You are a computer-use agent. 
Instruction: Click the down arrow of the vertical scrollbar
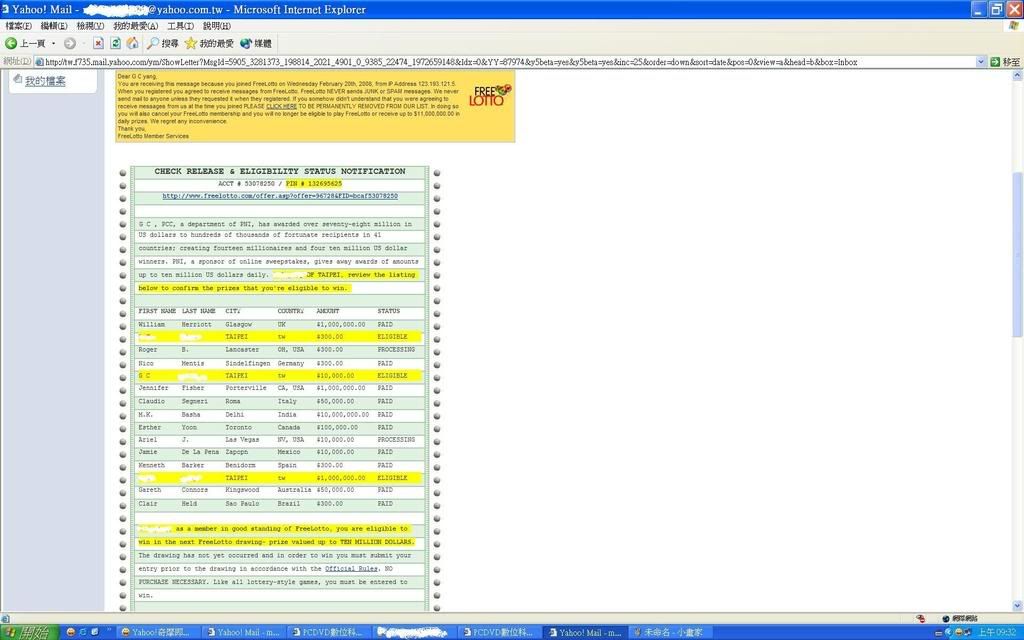[x=1017, y=606]
